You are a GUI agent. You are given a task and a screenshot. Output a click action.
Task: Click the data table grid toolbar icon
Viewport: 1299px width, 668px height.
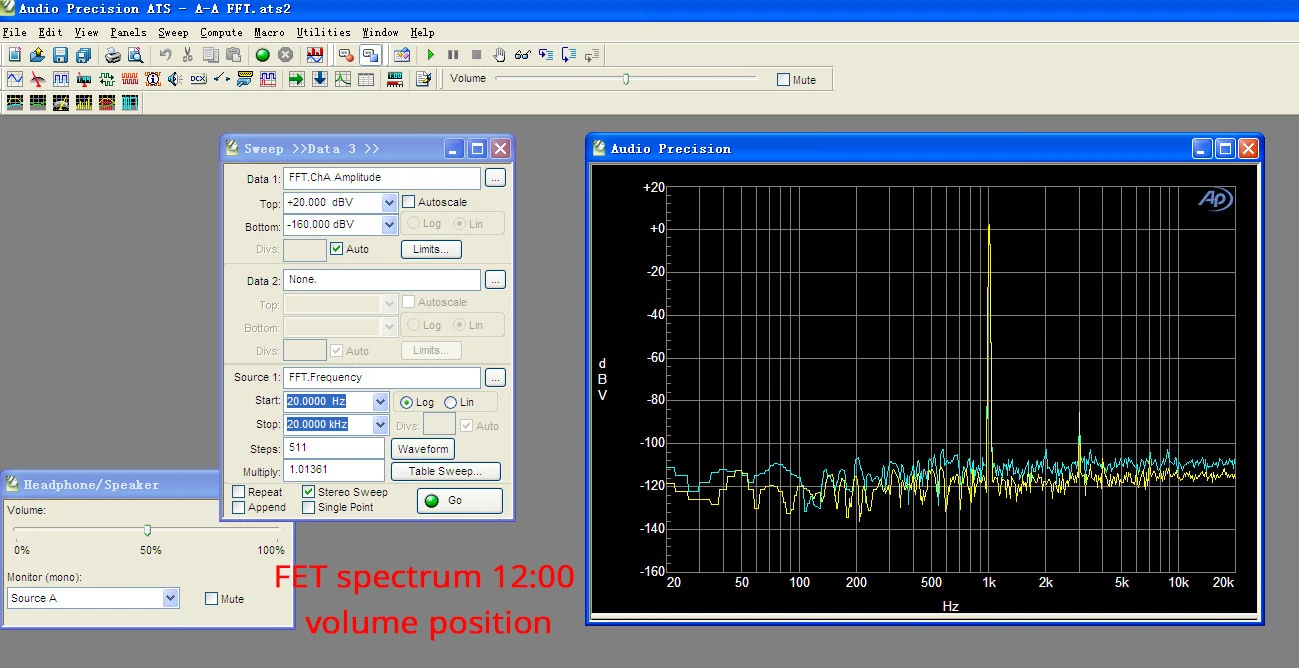pyautogui.click(x=366, y=79)
